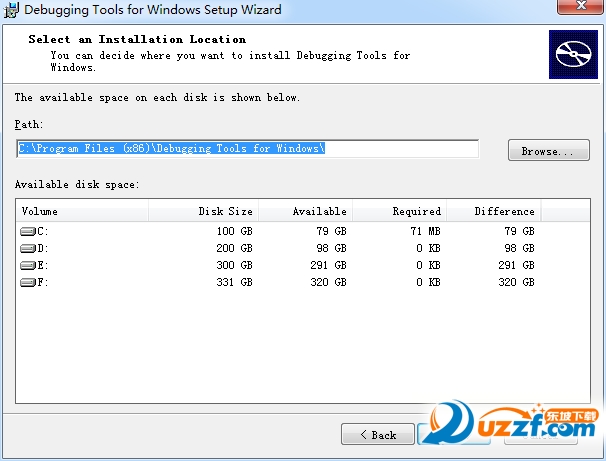This screenshot has width=606, height=461.
Task: Click the Path: label
Action: click(29, 124)
